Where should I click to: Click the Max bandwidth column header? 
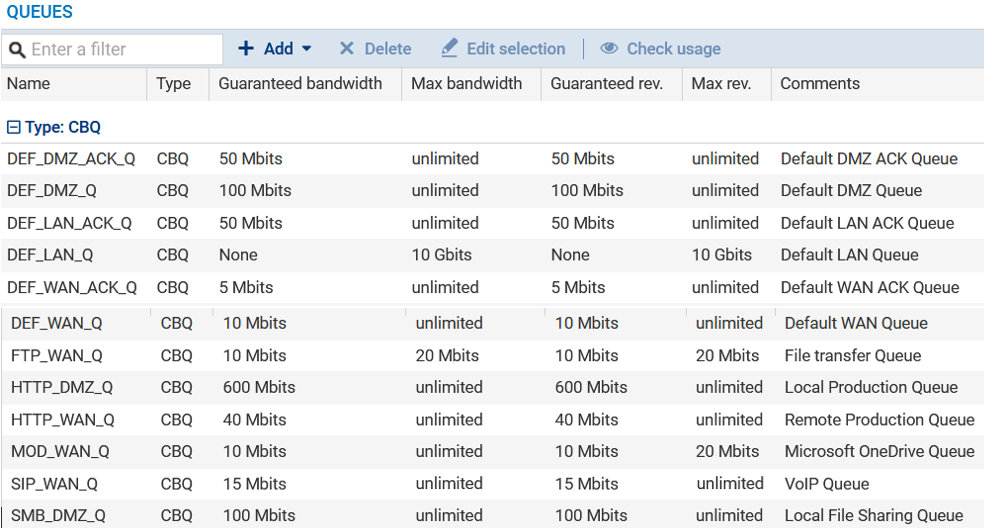(466, 84)
